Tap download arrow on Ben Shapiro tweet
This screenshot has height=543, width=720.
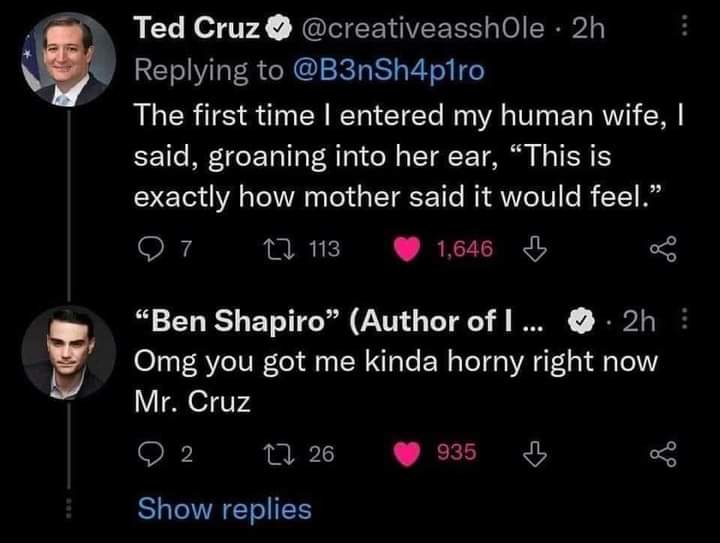[535, 453]
